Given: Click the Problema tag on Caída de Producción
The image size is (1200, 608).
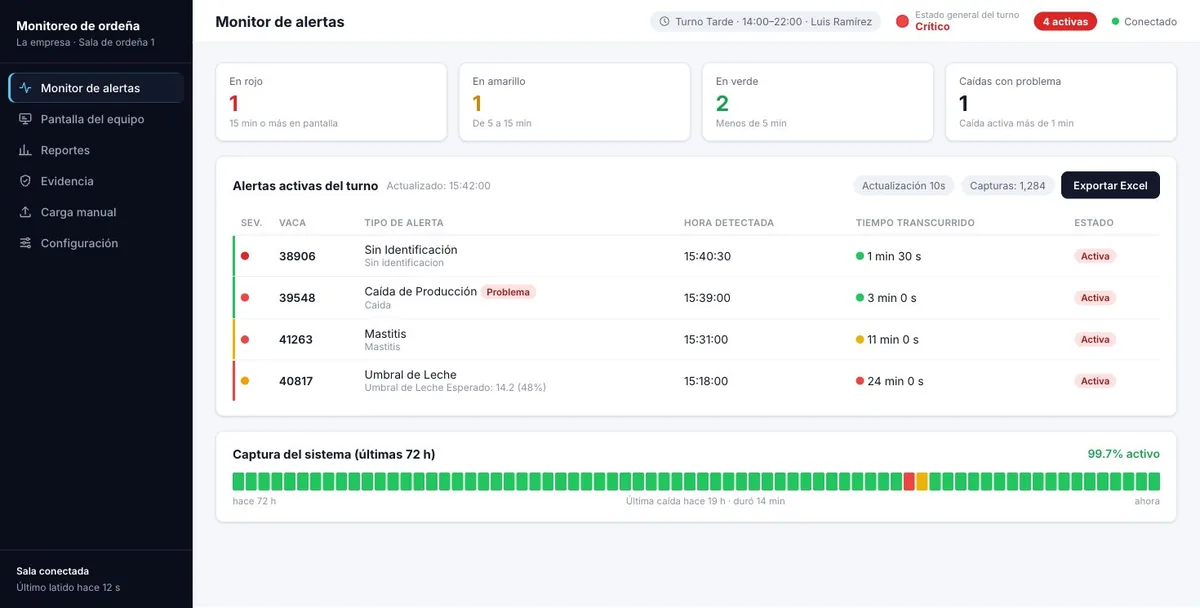Looking at the screenshot, I should pyautogui.click(x=509, y=292).
